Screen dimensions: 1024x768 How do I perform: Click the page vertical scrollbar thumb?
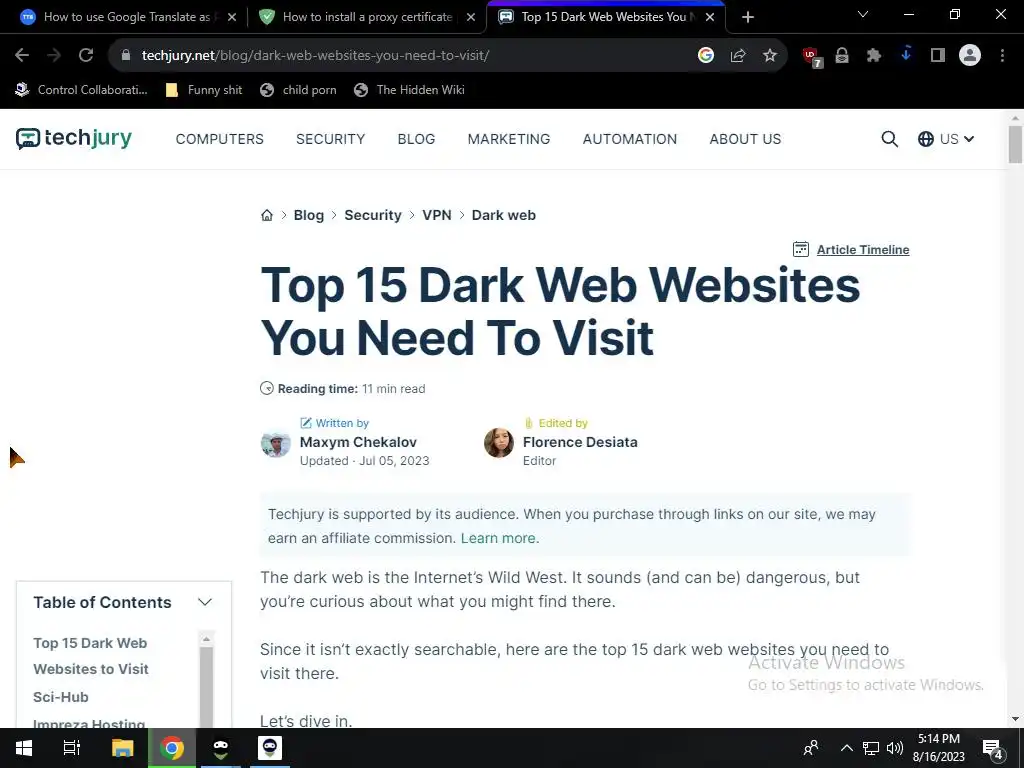pos(1015,144)
